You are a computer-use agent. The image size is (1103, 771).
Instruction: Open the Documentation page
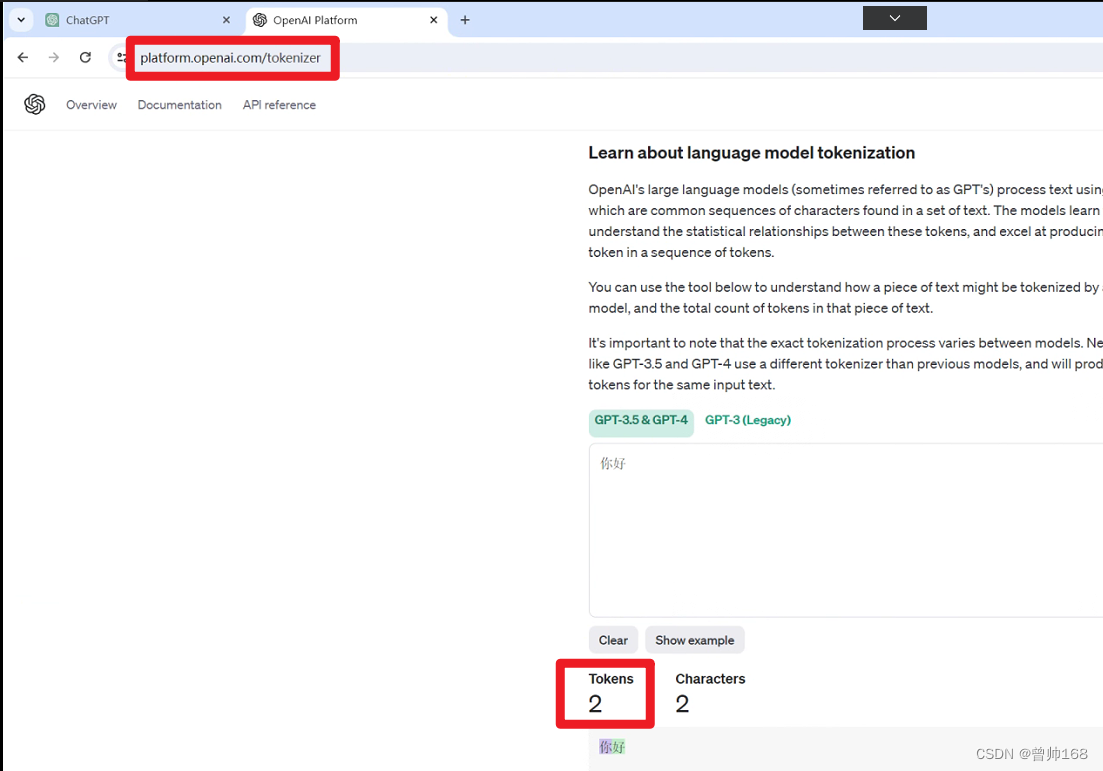click(x=179, y=105)
